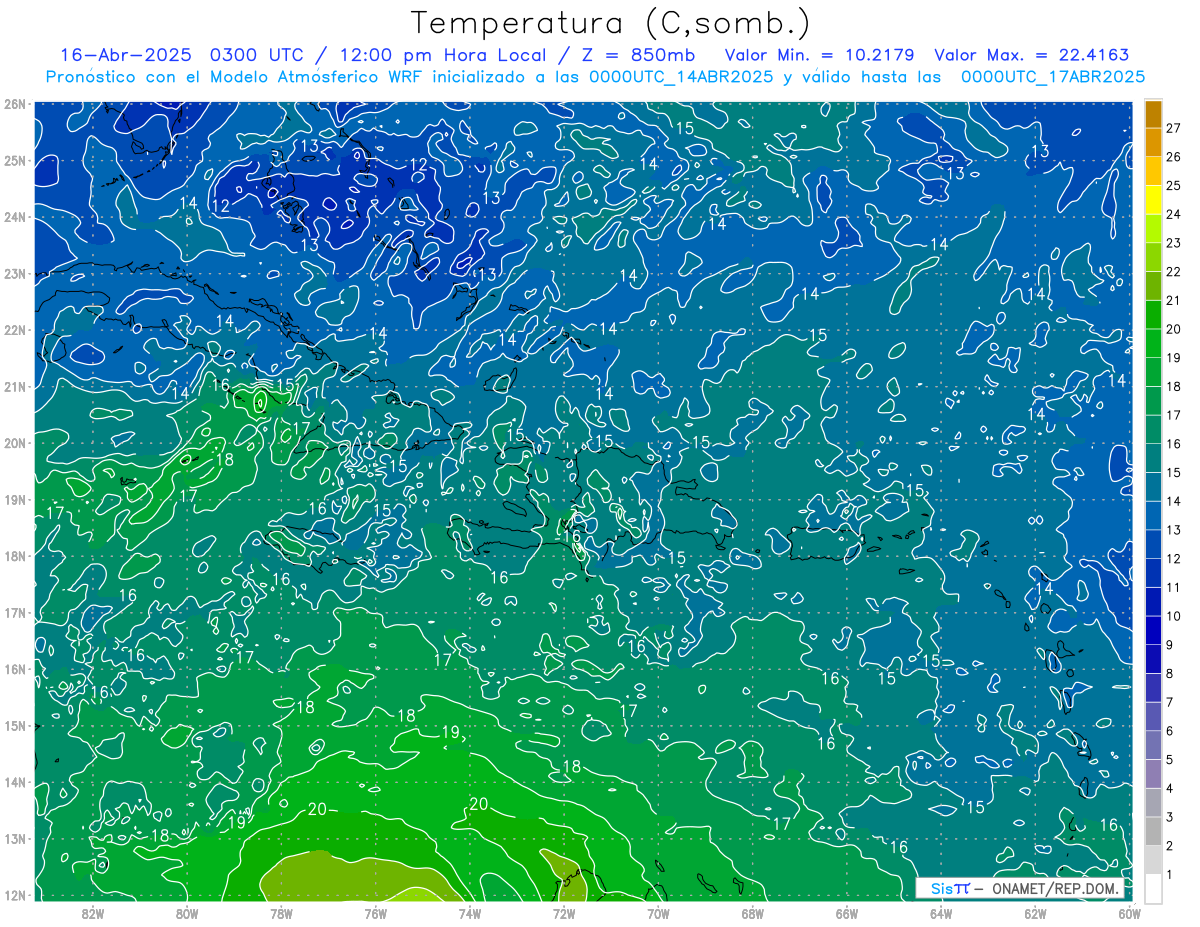Click the "62W" longitude axis label

[x=1035, y=913]
